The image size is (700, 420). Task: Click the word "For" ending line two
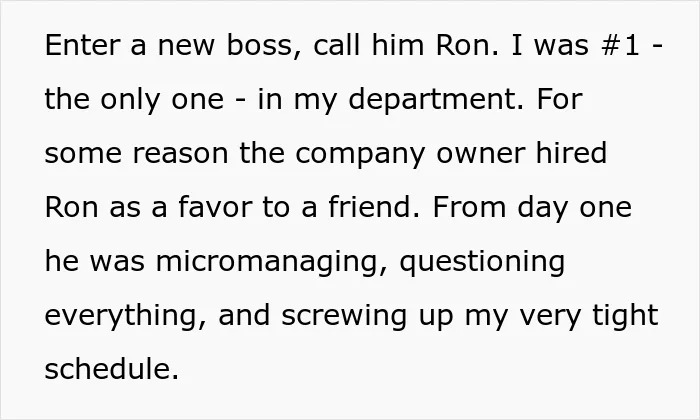click(x=559, y=99)
